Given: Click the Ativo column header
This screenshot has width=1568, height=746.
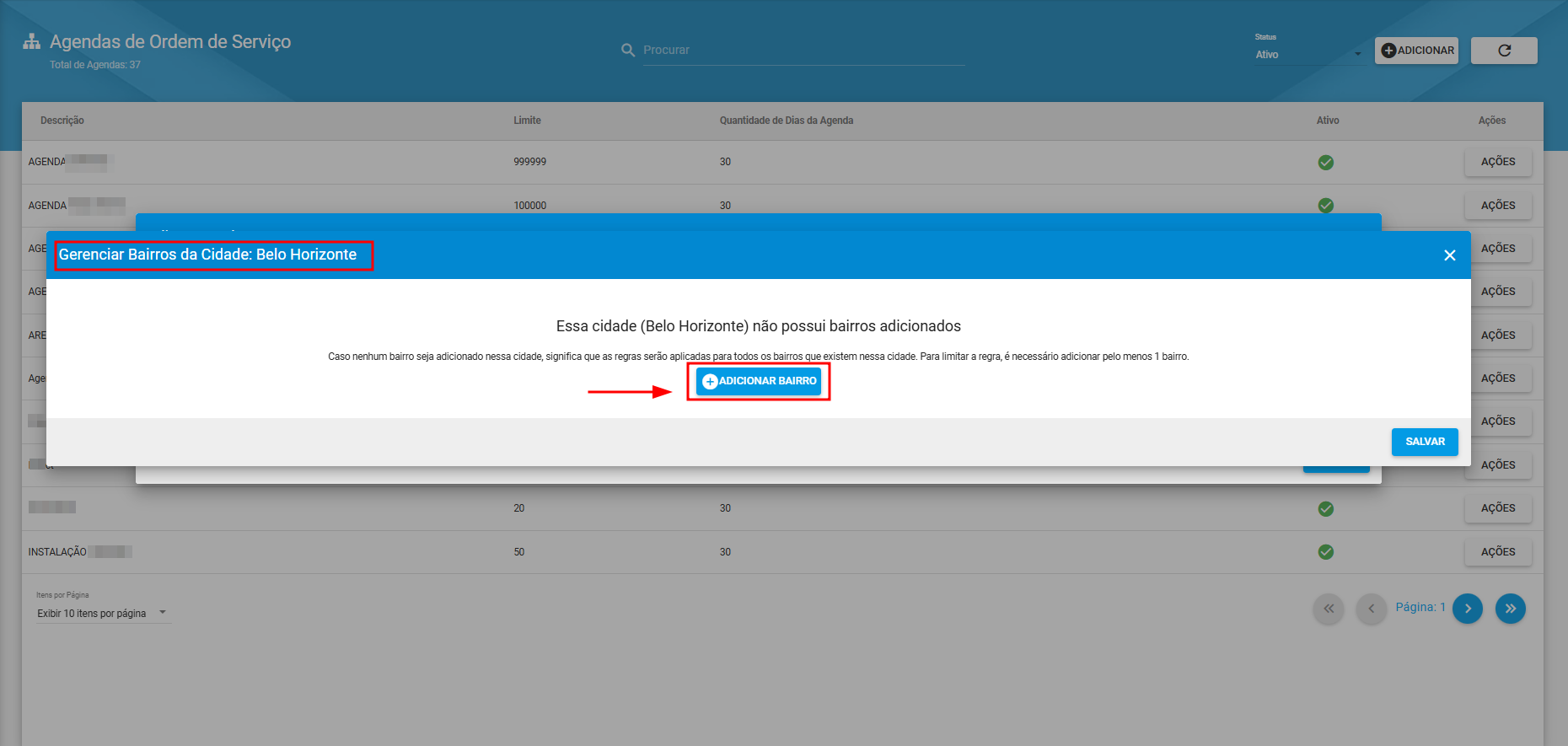Looking at the screenshot, I should tap(1328, 121).
